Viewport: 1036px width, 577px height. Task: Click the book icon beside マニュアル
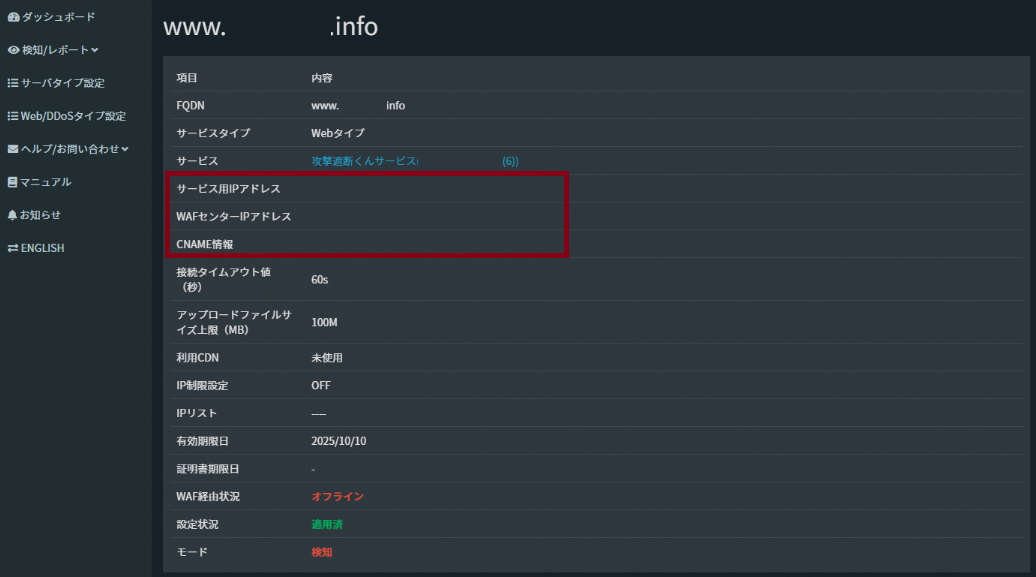(x=13, y=182)
